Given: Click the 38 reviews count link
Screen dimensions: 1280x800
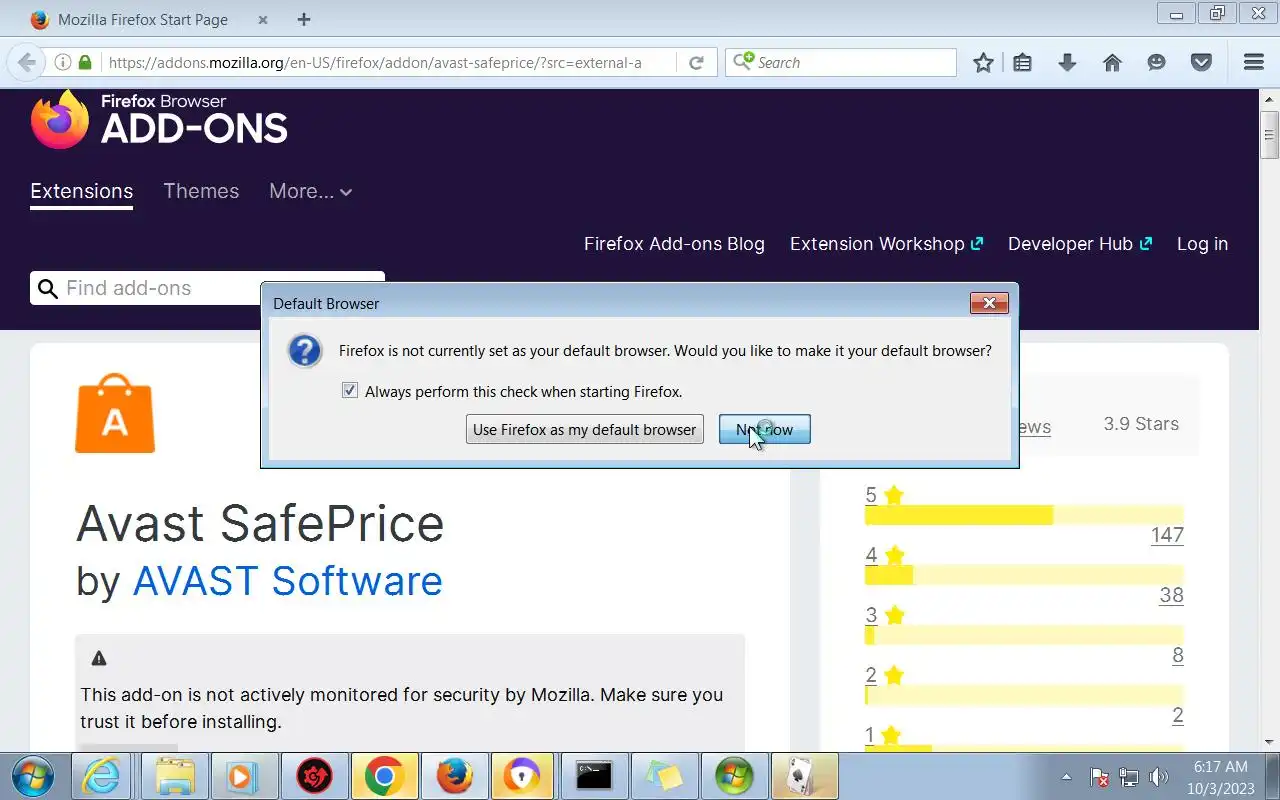Looking at the screenshot, I should point(1171,595).
